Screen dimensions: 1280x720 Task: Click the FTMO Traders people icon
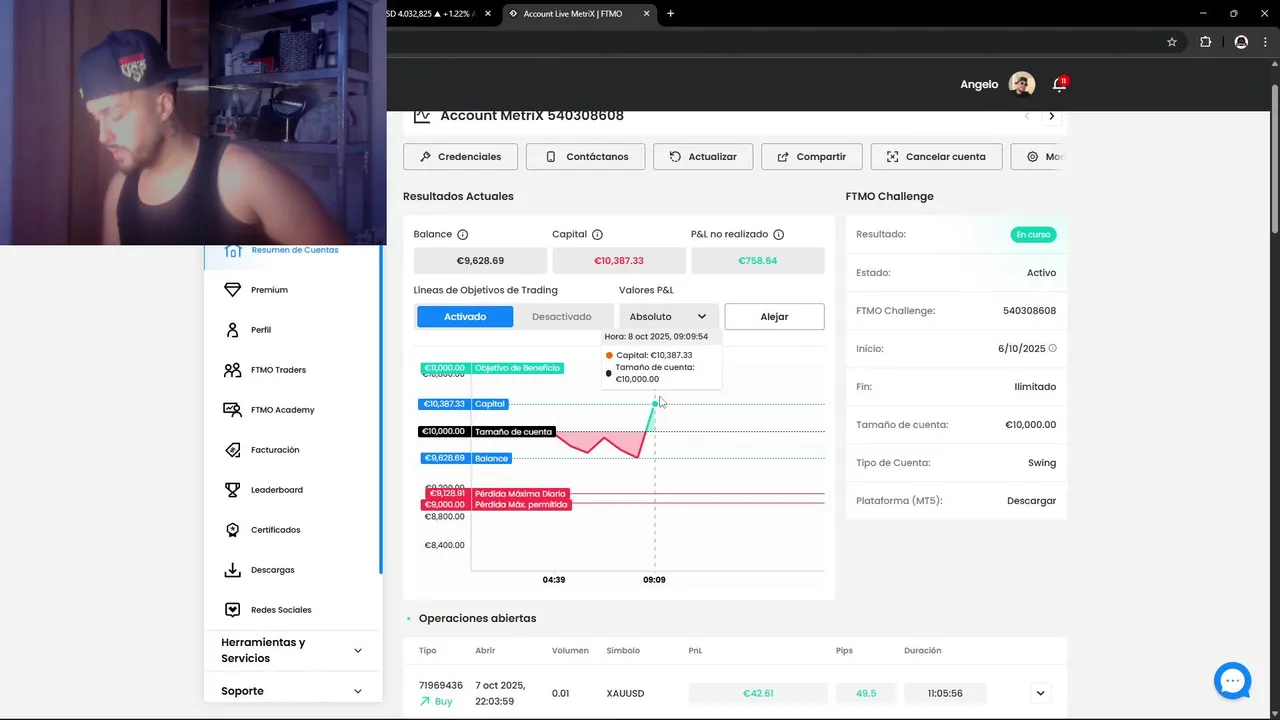pyautogui.click(x=232, y=370)
